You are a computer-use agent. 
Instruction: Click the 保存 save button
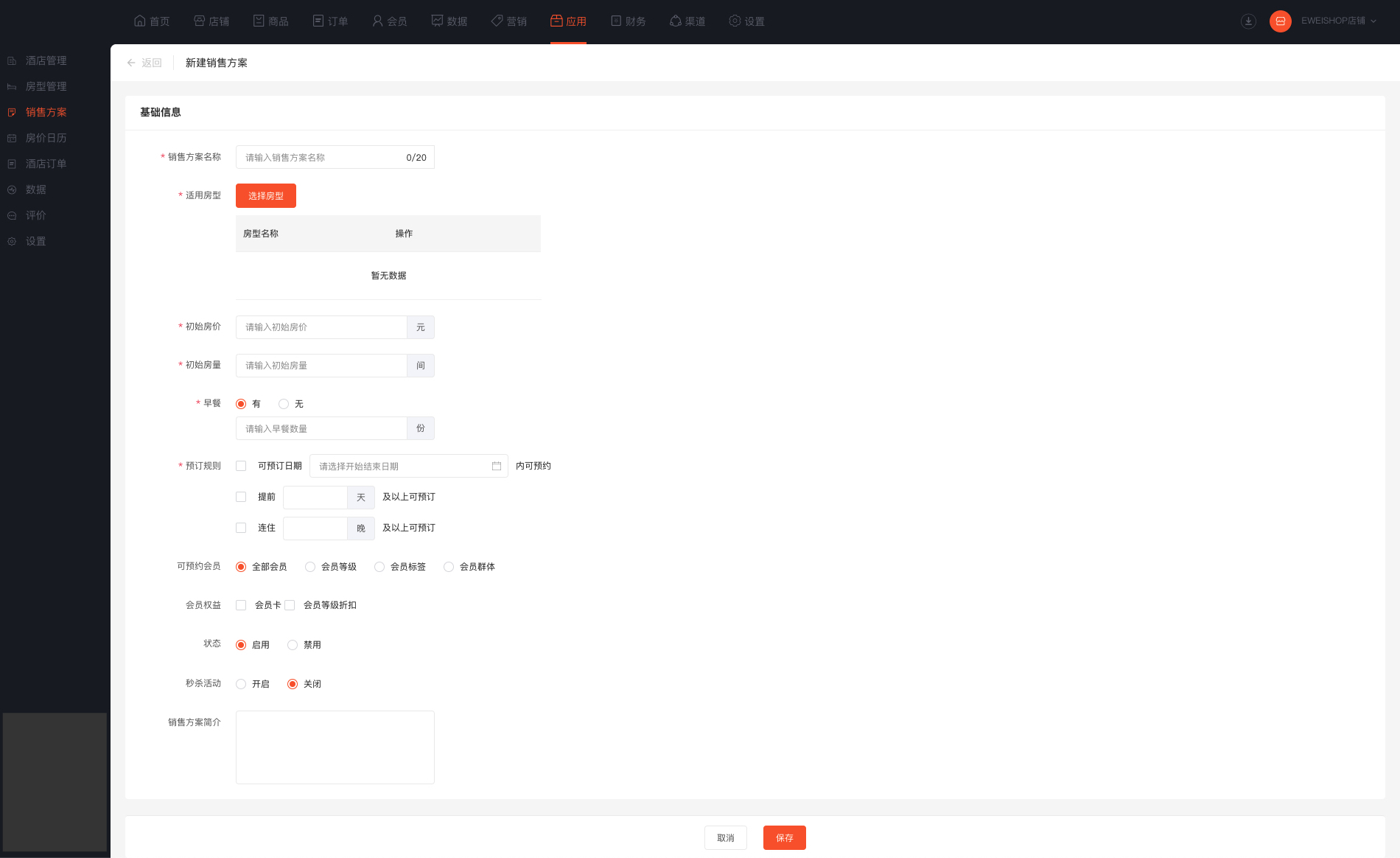point(785,838)
